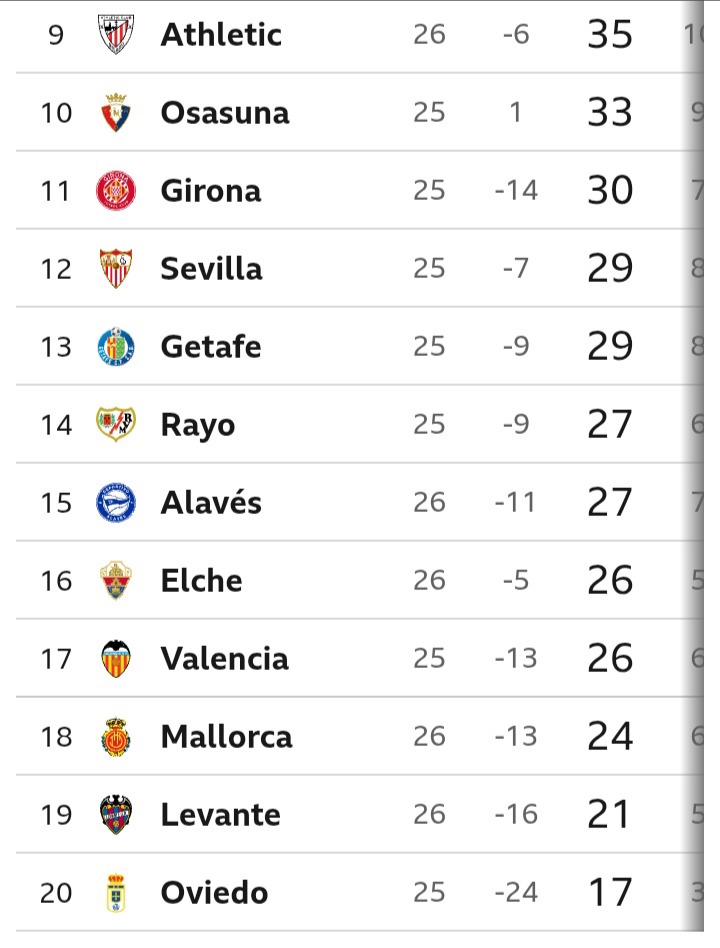Click the Girona club crest icon
Image resolution: width=720 pixels, height=948 pixels.
click(115, 190)
